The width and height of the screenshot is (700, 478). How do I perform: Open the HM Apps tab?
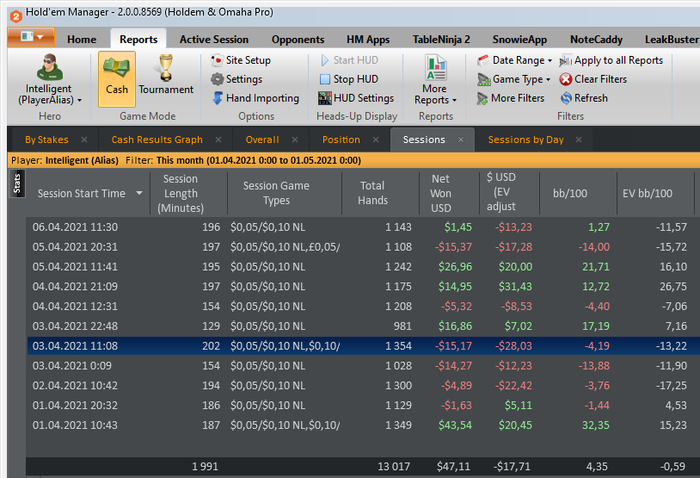click(368, 39)
